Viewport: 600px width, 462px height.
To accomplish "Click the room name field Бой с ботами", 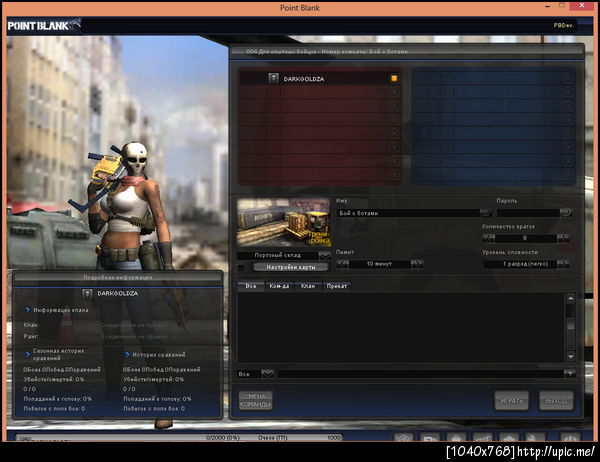I will pos(409,213).
